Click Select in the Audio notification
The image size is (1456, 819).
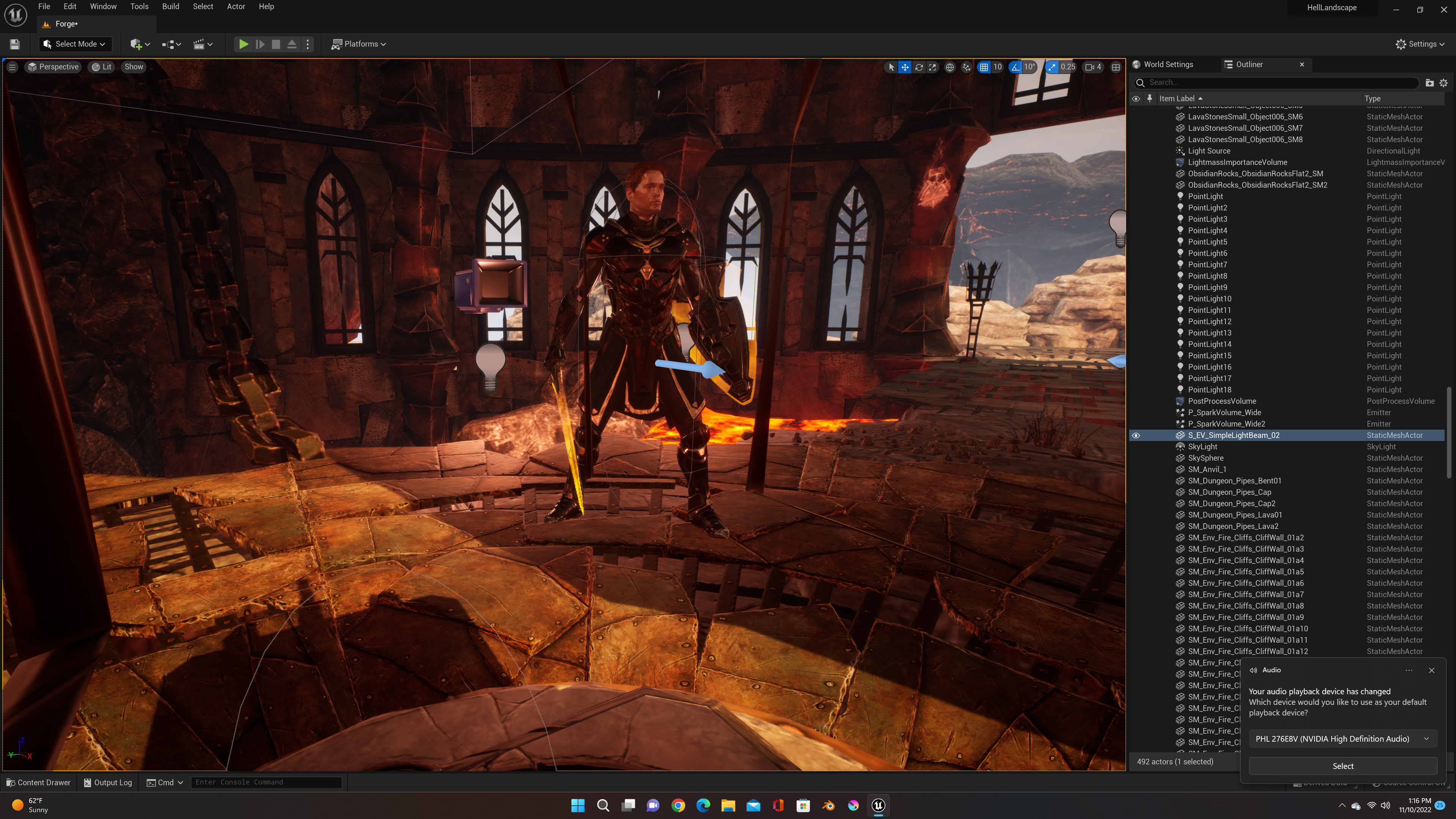coord(1343,766)
